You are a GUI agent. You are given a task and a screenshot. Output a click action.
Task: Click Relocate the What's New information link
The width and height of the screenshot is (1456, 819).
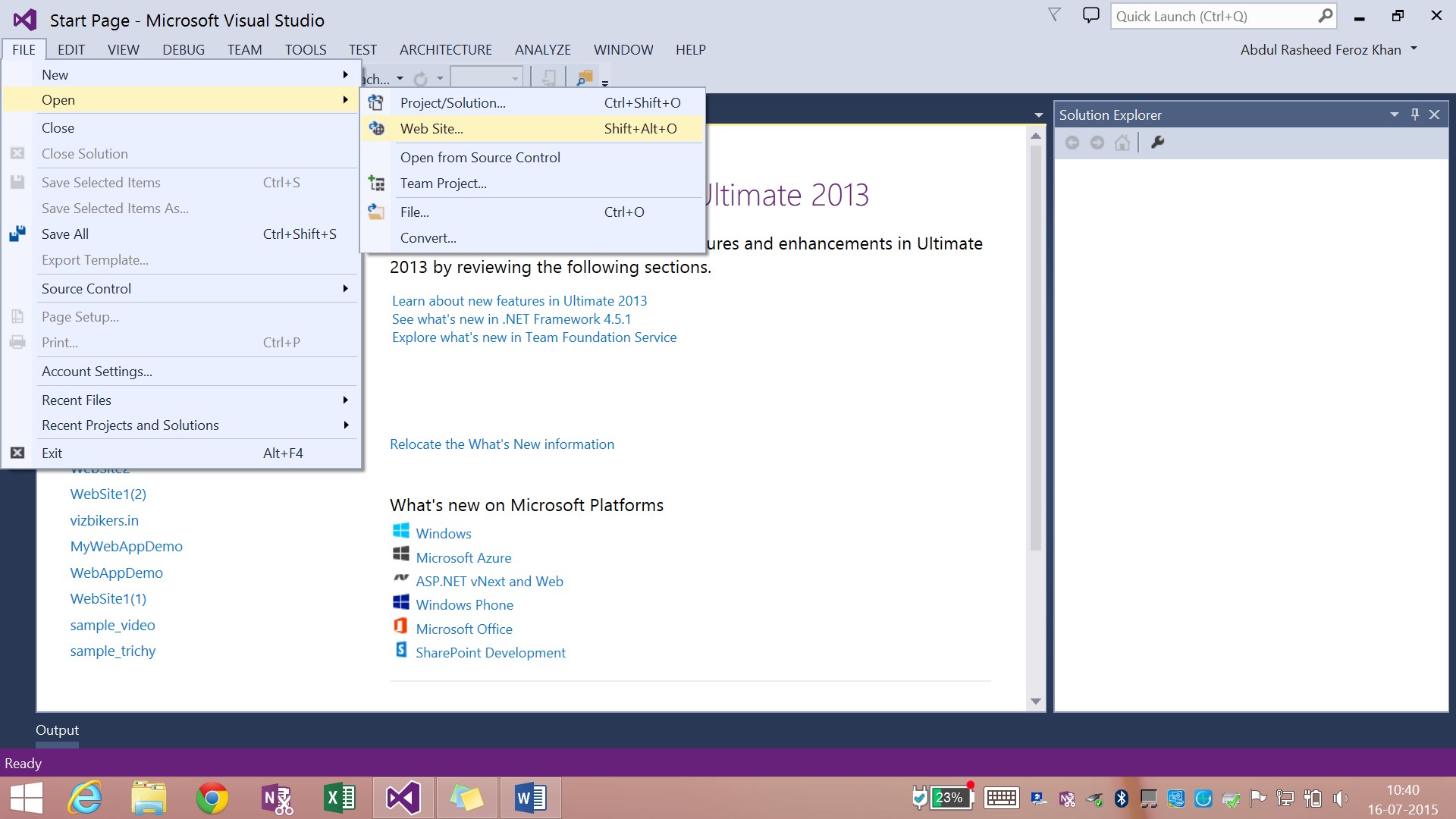pos(502,444)
